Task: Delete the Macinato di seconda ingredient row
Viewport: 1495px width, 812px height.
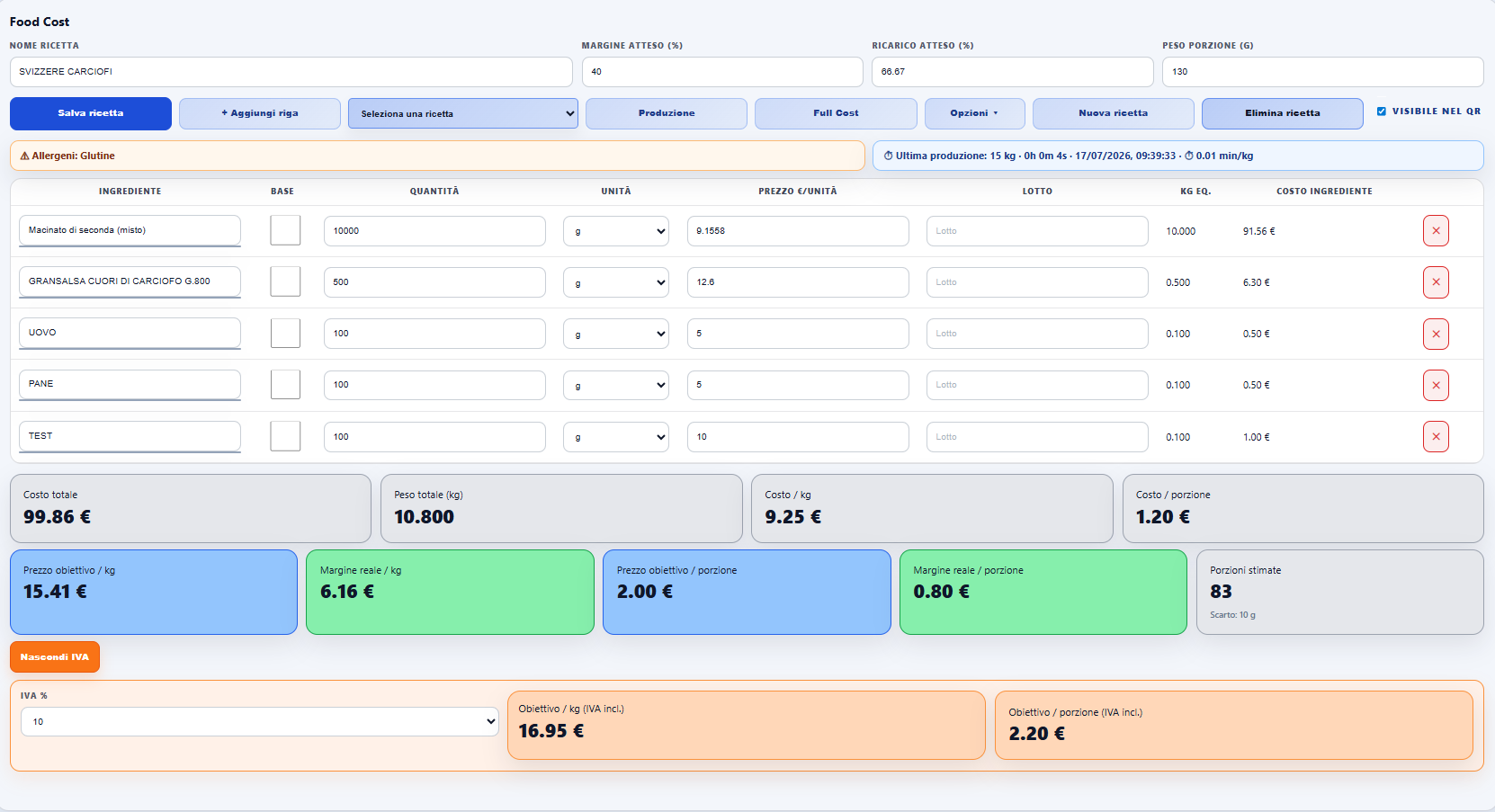Action: click(x=1436, y=231)
